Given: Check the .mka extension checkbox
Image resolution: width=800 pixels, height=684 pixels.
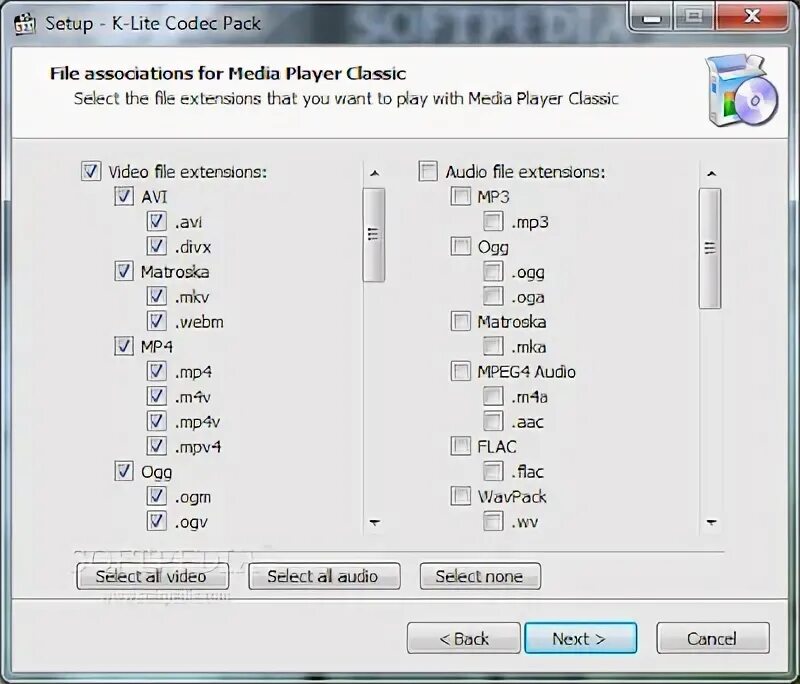Looking at the screenshot, I should (493, 346).
